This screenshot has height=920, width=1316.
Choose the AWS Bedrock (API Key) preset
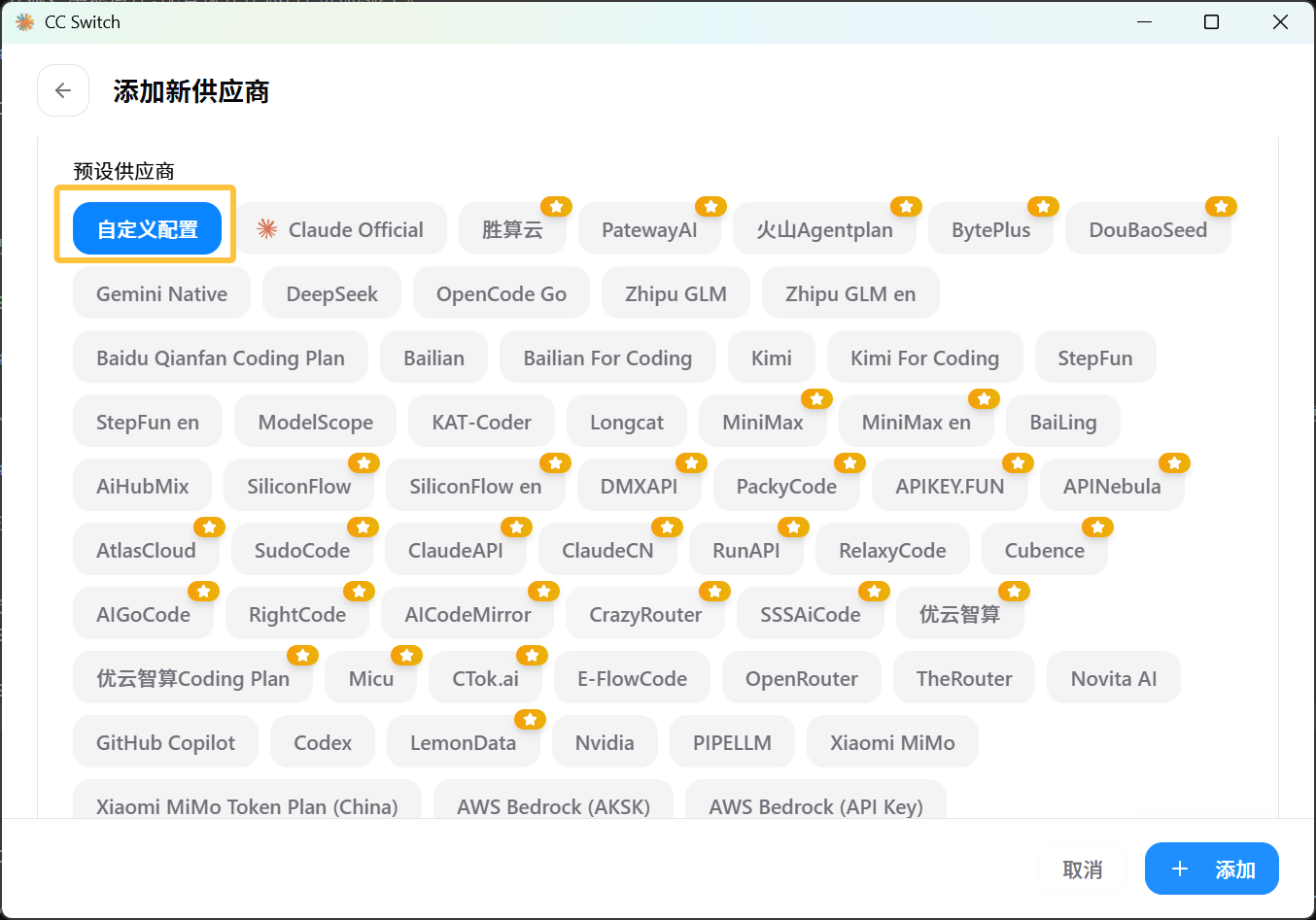[x=815, y=800]
